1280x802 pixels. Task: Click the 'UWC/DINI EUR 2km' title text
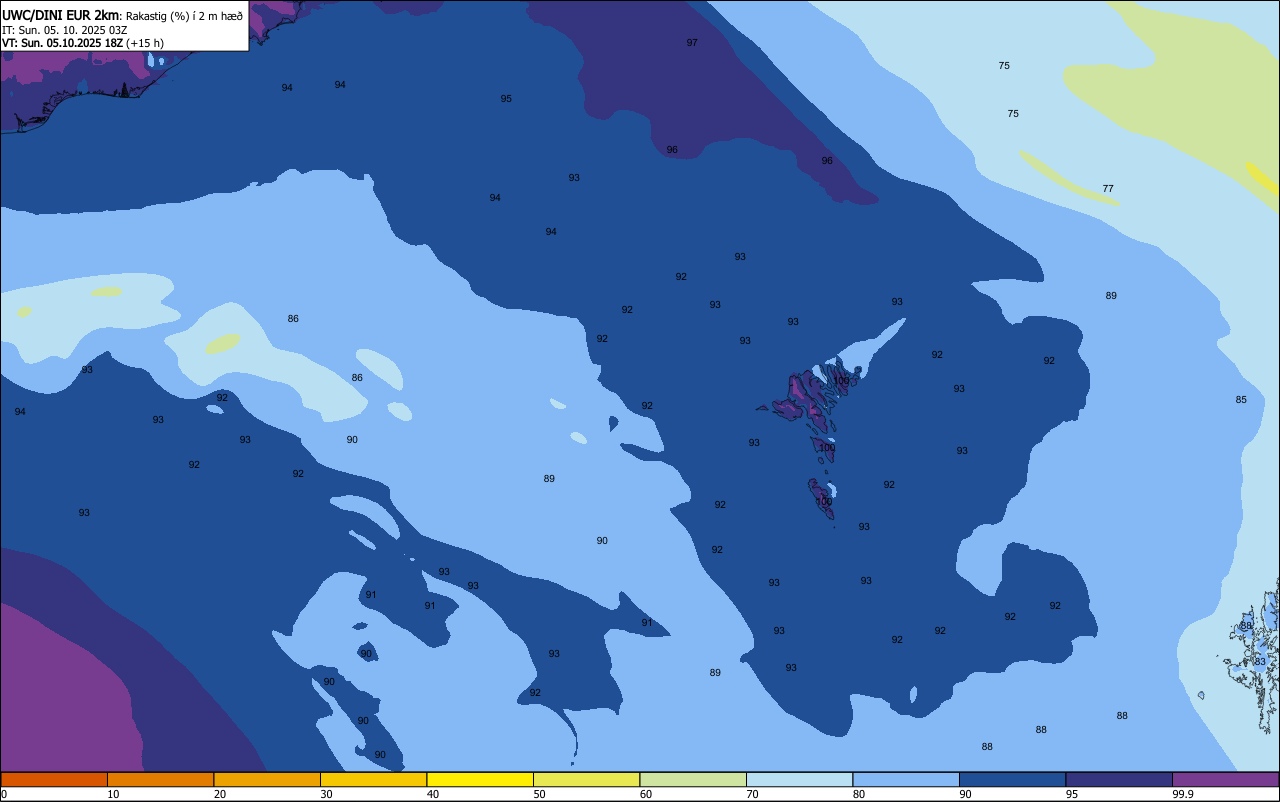pos(61,15)
